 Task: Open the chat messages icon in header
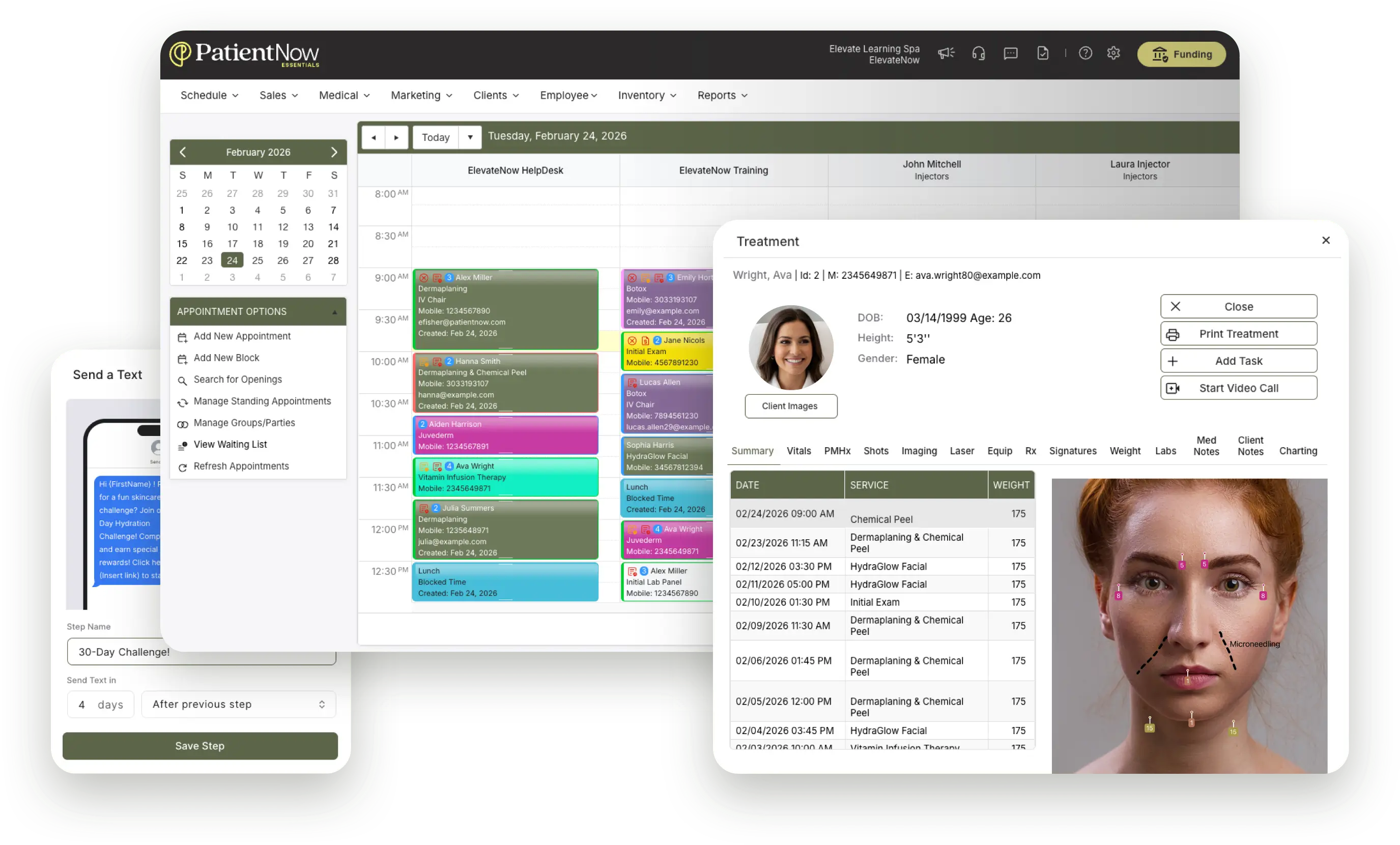1010,53
